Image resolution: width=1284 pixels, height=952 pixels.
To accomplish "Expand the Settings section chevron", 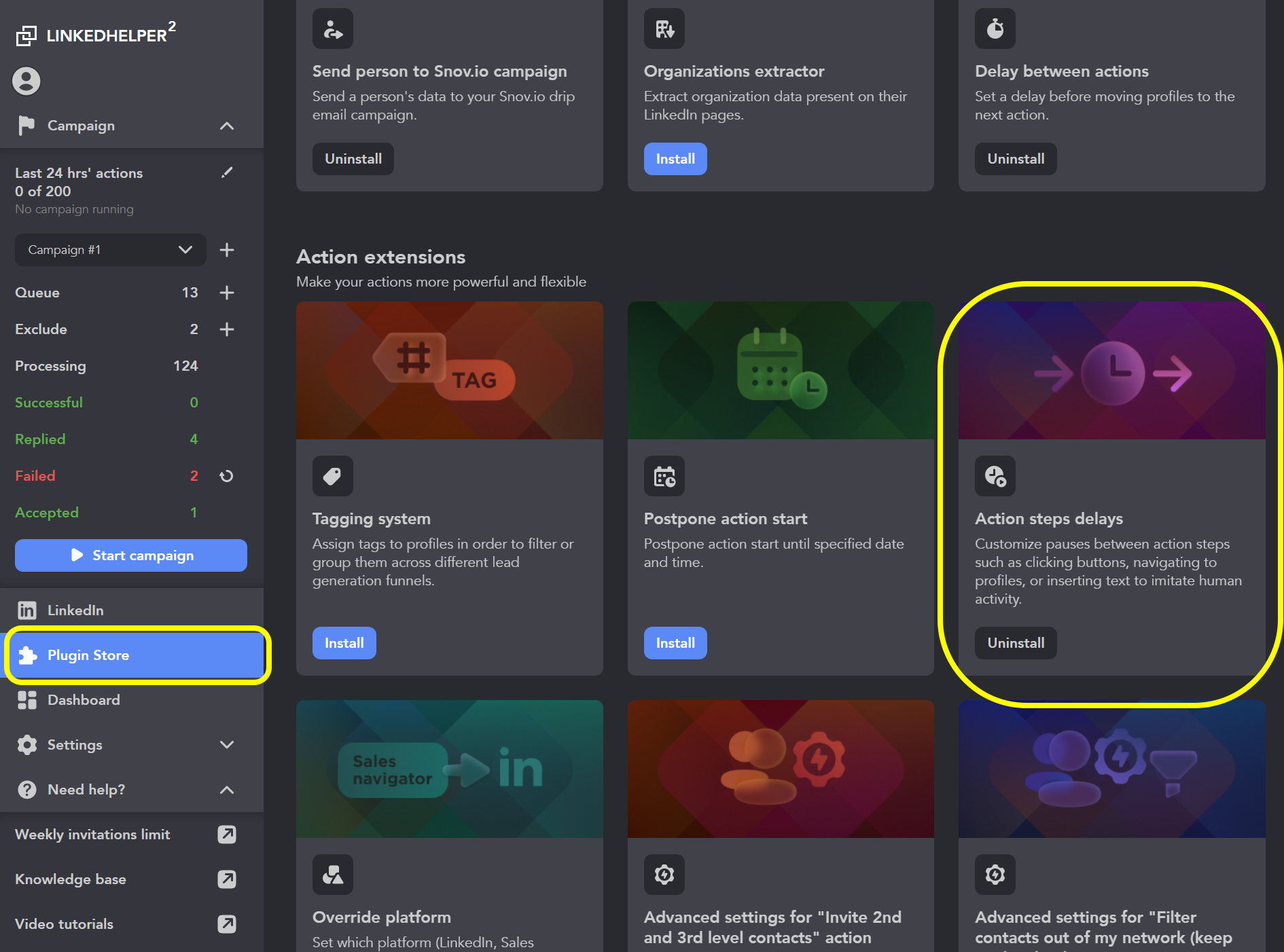I will (227, 745).
